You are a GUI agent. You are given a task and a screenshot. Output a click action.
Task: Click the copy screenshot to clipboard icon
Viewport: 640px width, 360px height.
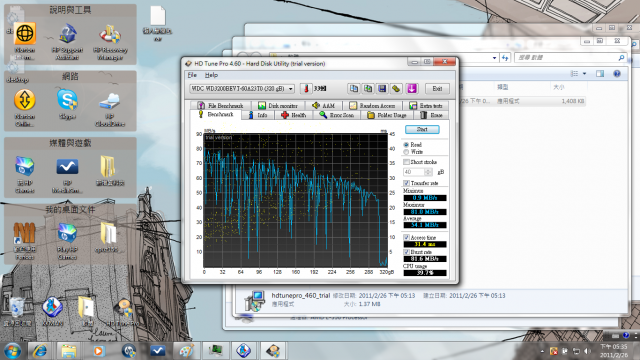point(368,89)
